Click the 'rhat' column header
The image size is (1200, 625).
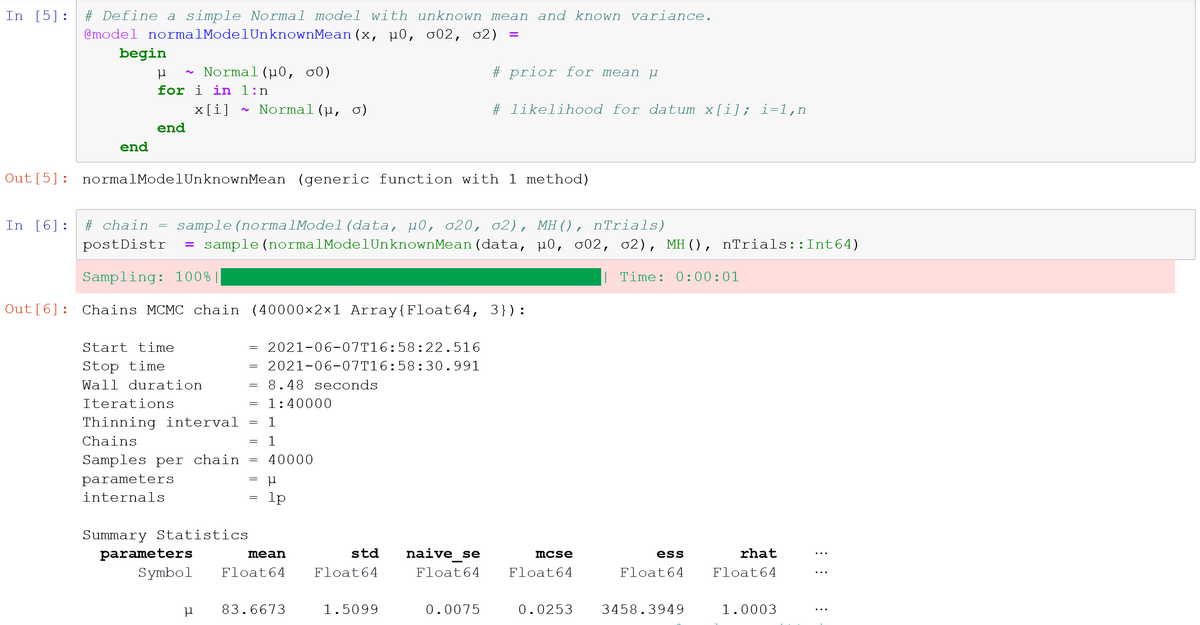tap(758, 554)
